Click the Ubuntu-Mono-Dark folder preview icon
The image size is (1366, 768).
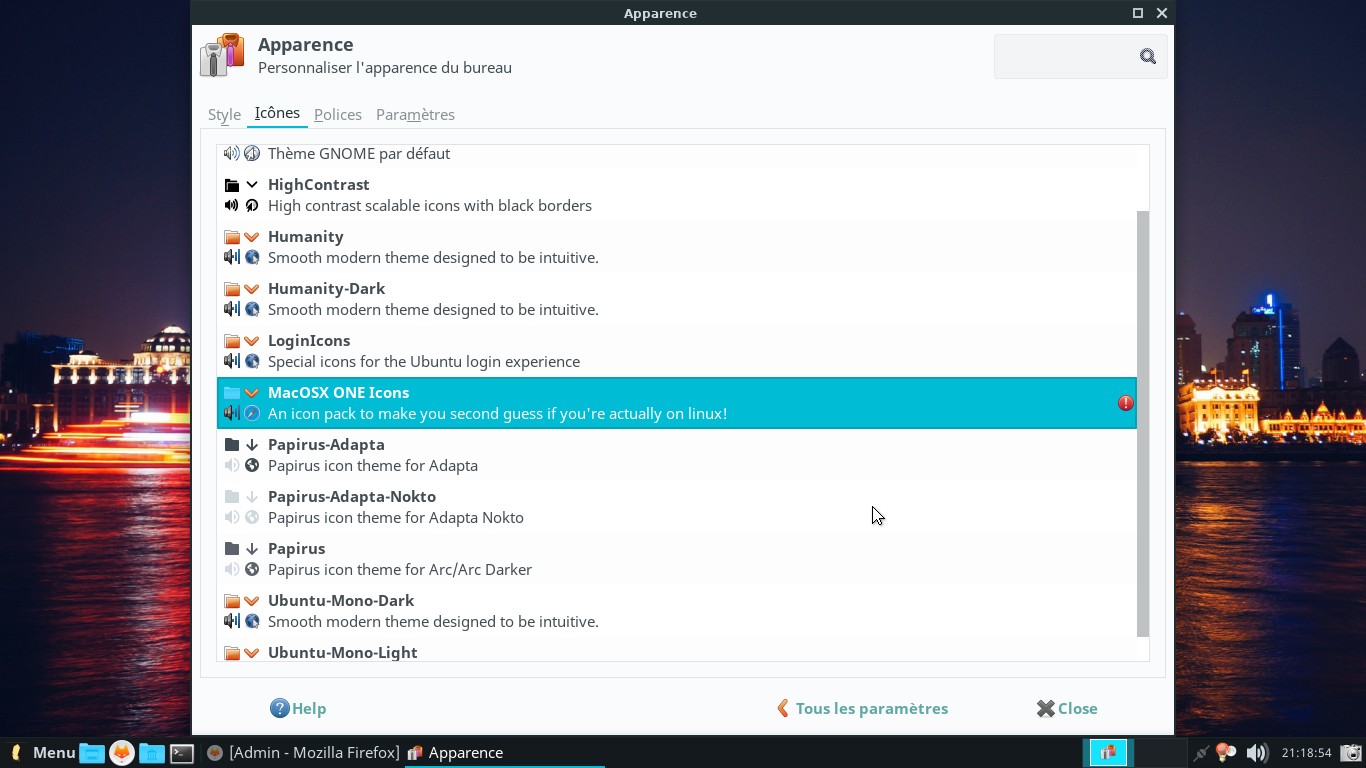[x=232, y=601]
